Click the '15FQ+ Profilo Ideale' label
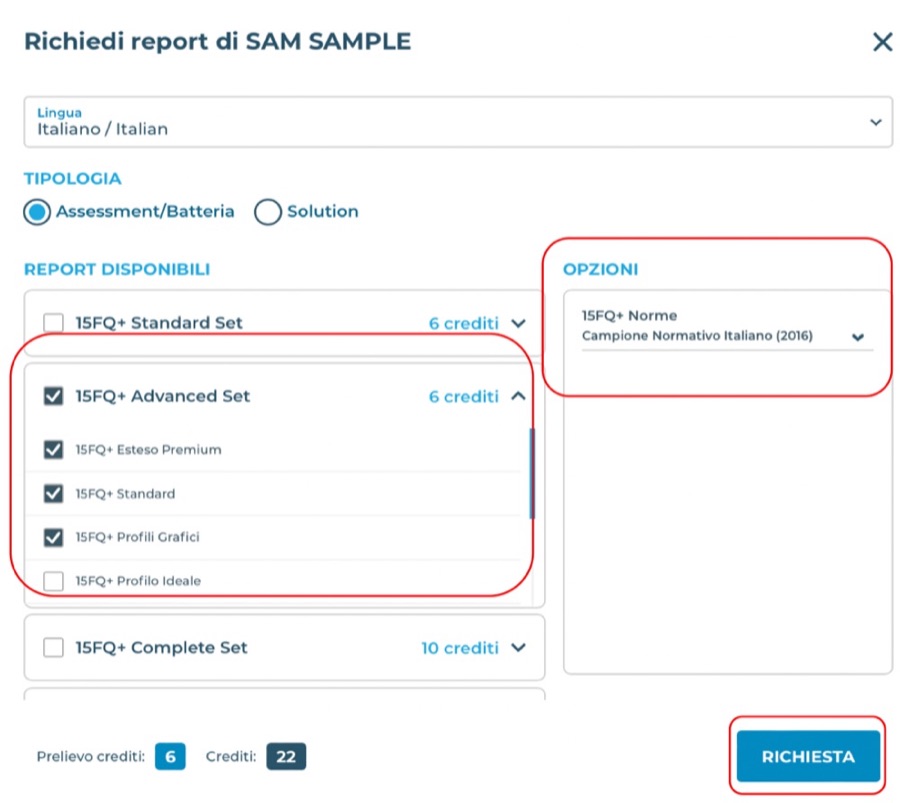Viewport: 900px width, 803px height. [138, 581]
